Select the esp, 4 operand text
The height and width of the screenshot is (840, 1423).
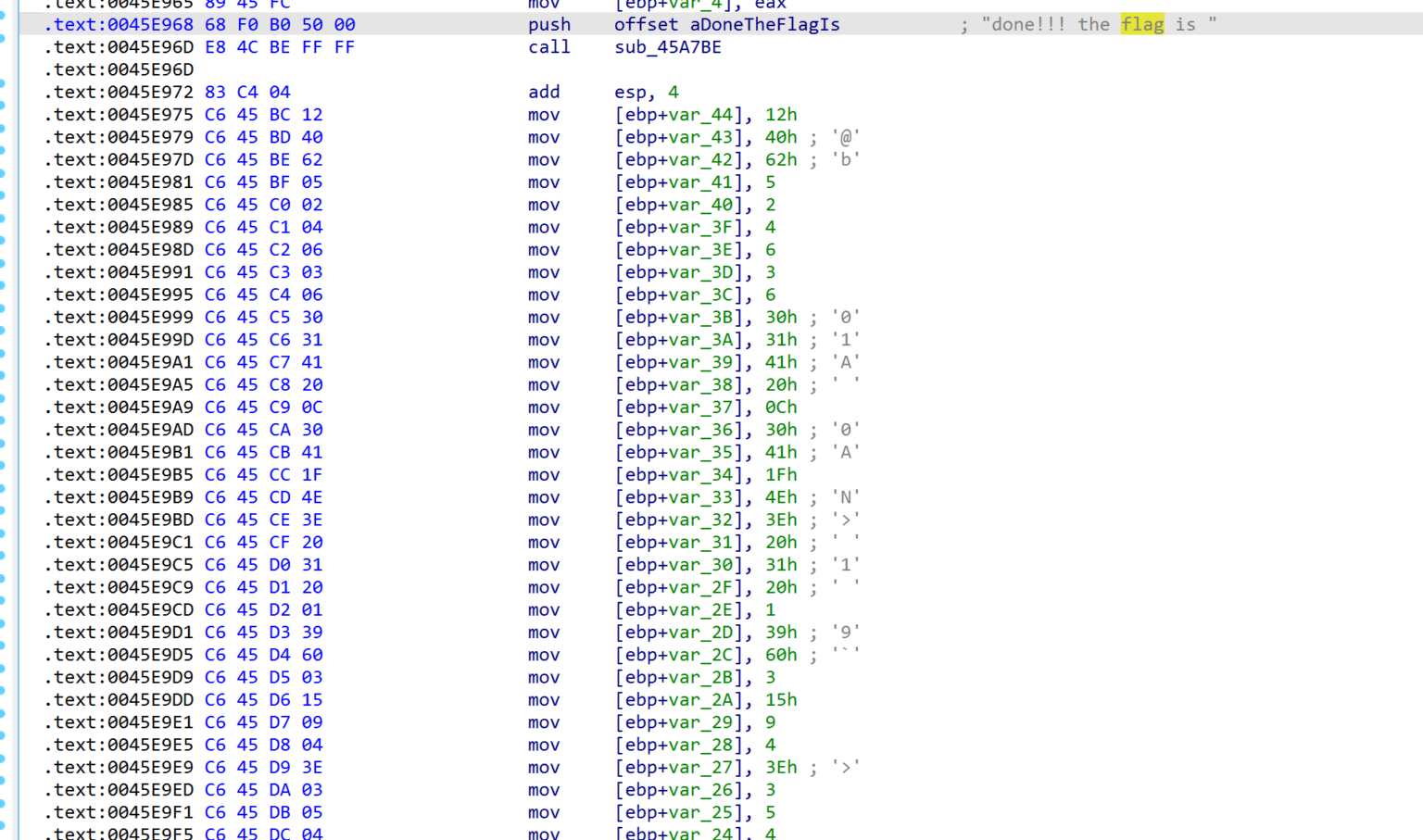pos(647,93)
